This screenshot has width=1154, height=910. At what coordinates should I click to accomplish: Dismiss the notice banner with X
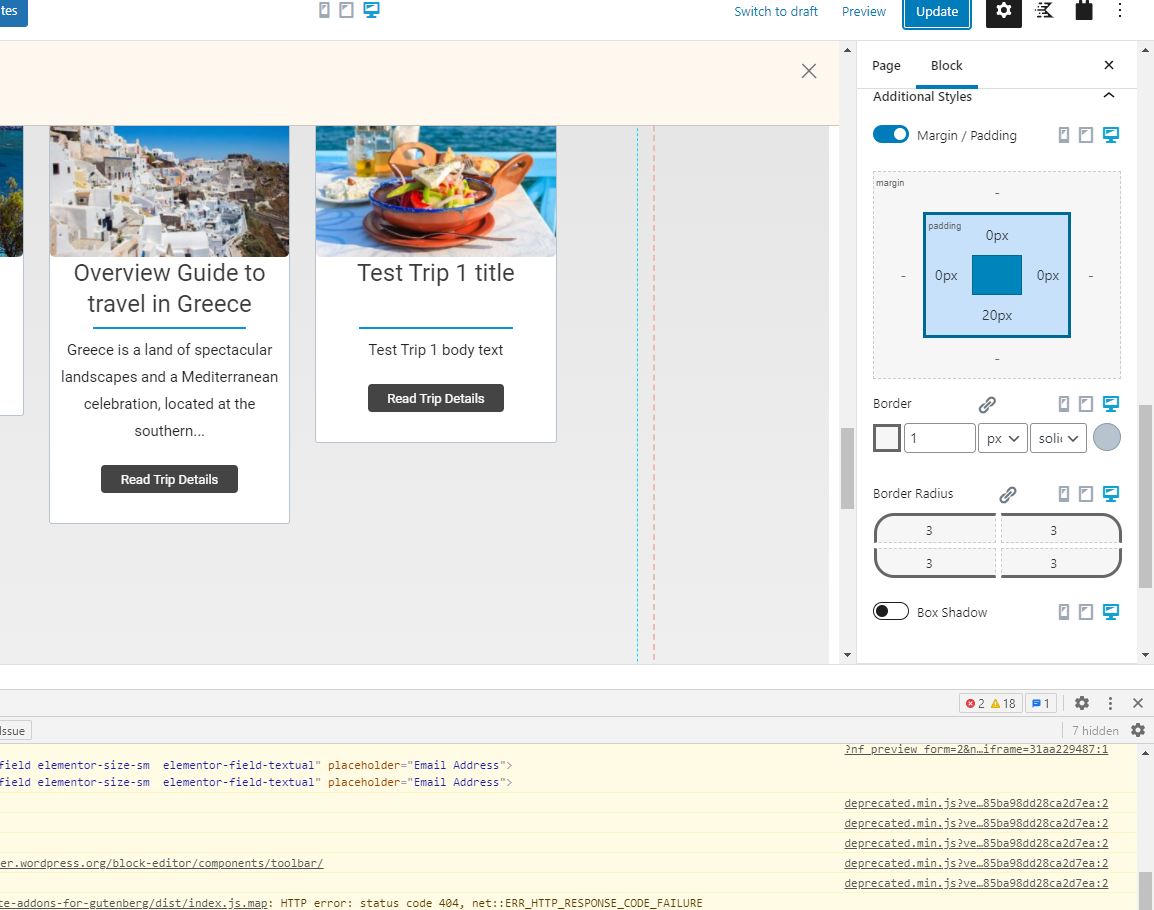pyautogui.click(x=809, y=71)
